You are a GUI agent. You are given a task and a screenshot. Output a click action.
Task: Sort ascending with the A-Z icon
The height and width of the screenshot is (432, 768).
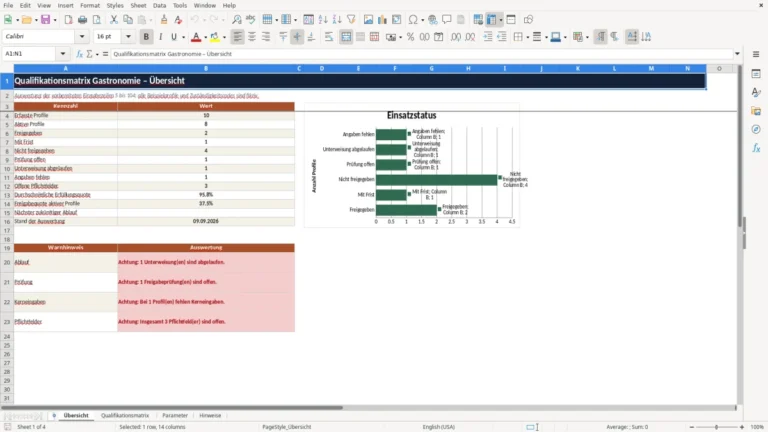(x=323, y=20)
